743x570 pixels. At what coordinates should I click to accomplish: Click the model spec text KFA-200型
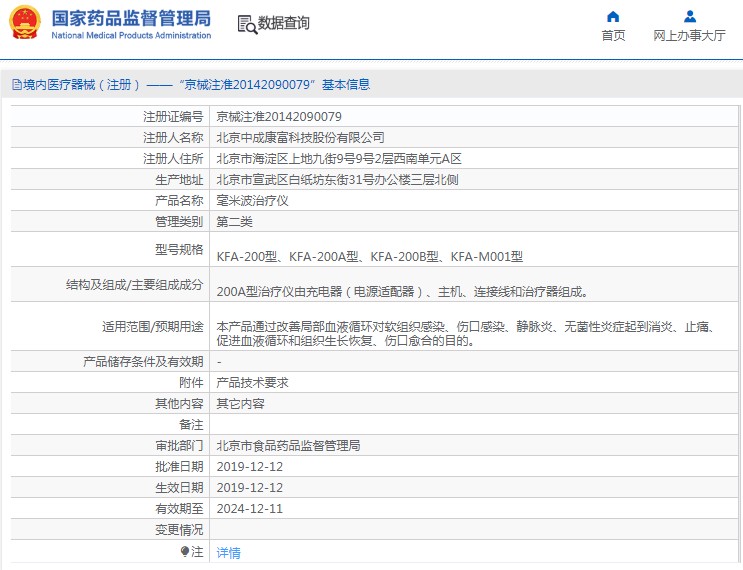(247, 257)
